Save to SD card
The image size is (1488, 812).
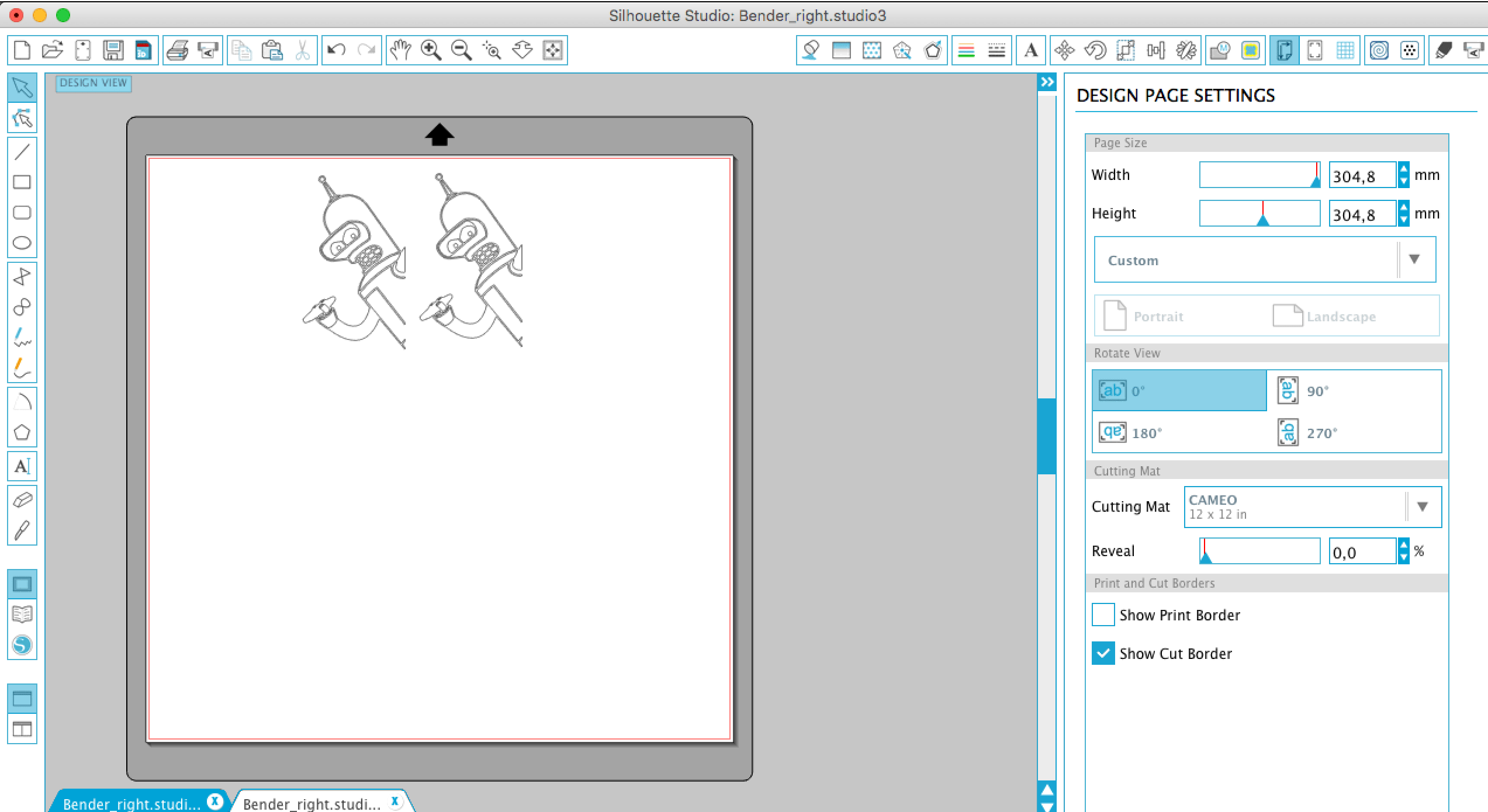coord(143,50)
